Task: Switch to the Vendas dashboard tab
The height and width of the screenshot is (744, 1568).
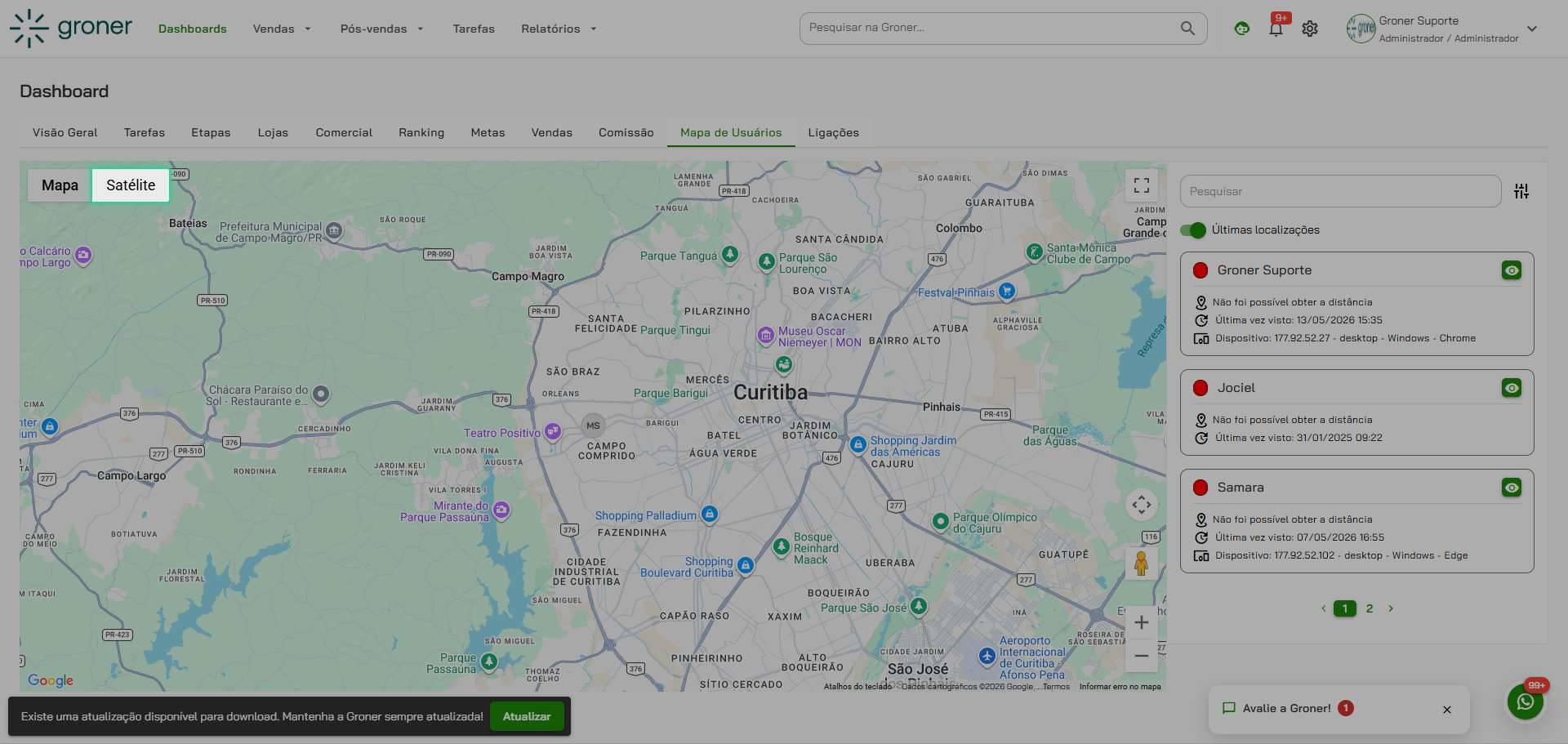Action: [552, 132]
